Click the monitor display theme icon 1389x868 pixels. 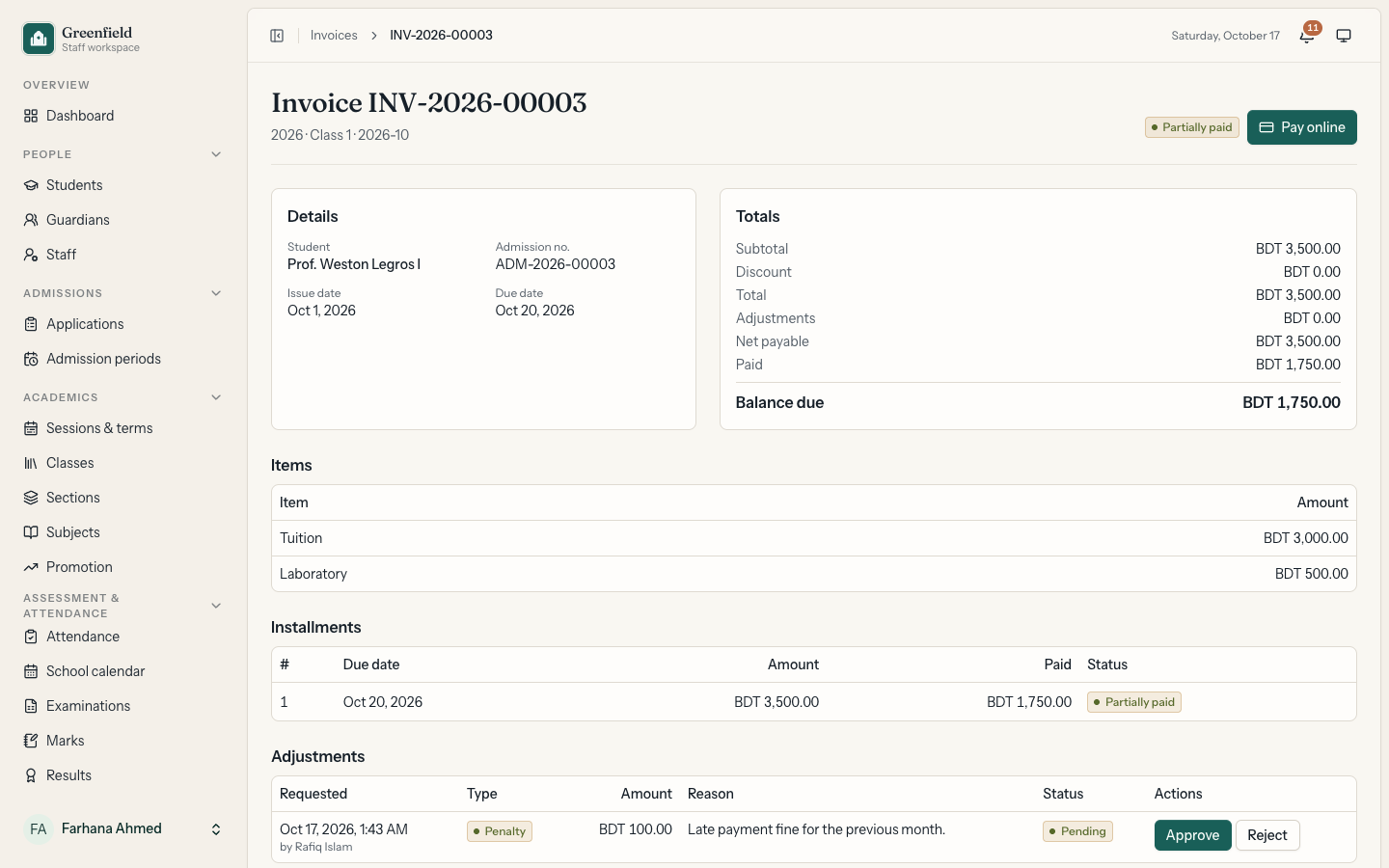(1344, 36)
